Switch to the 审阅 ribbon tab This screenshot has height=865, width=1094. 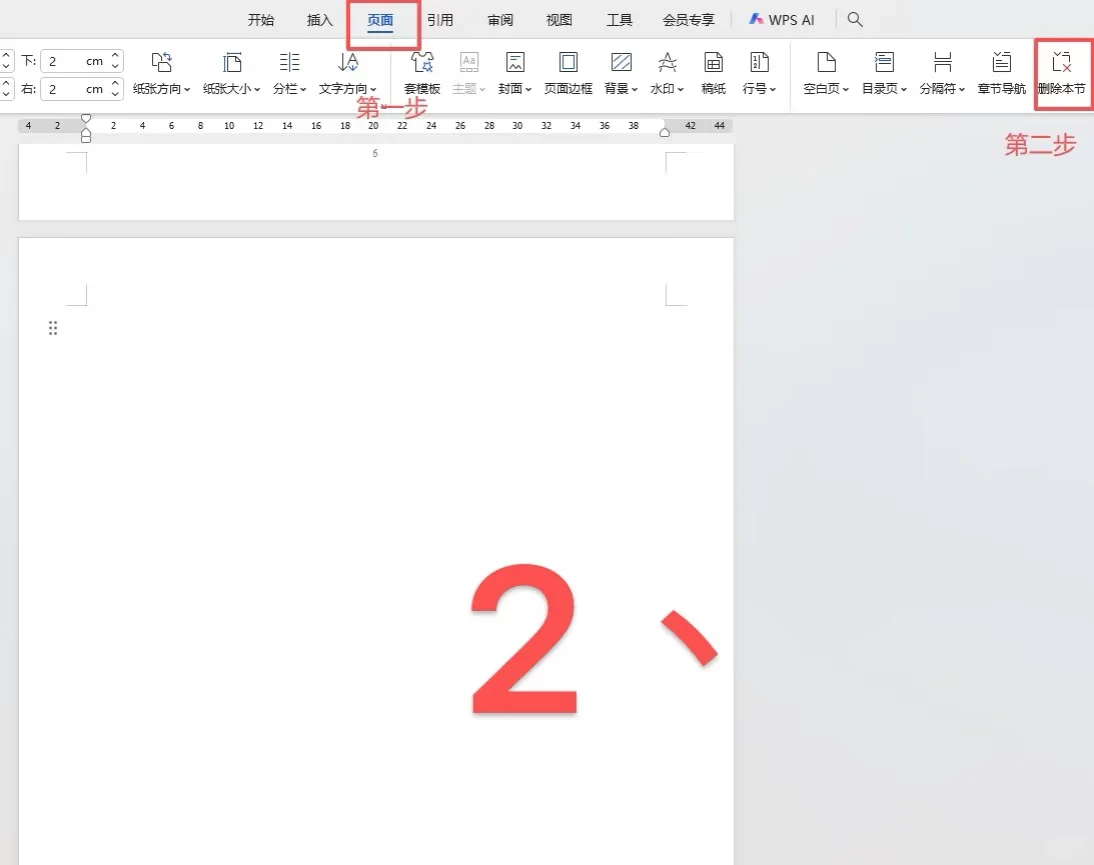coord(500,18)
